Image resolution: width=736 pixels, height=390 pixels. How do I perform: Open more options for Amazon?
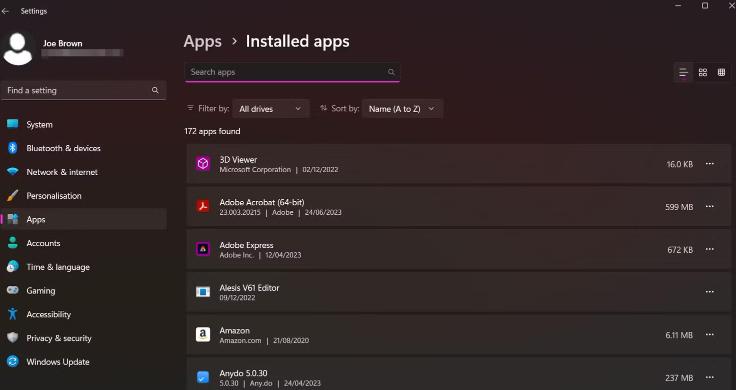pos(710,335)
